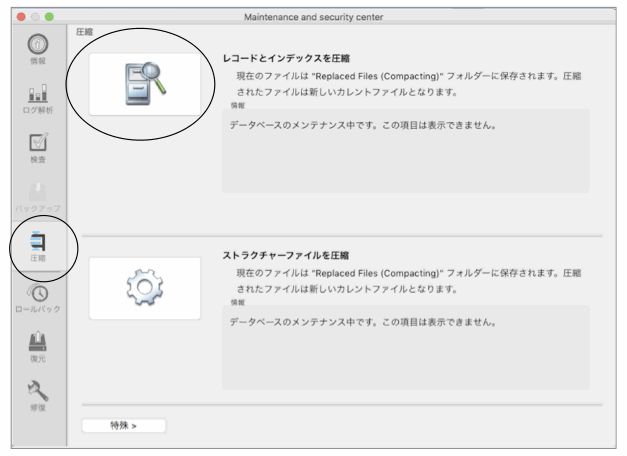Click the compact structure file gear button
This screenshot has height=456, width=627.
click(x=144, y=288)
